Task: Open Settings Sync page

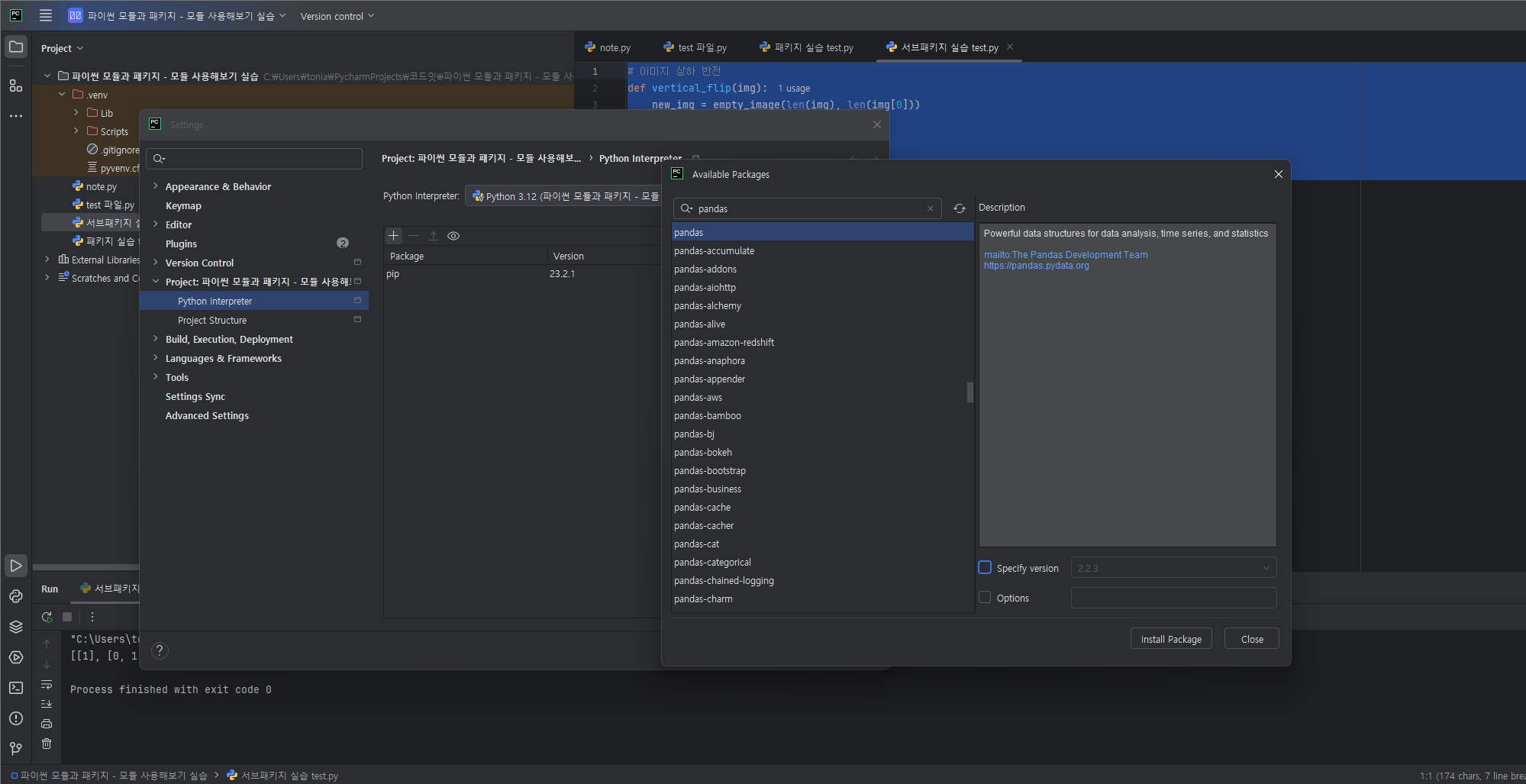Action: pyautogui.click(x=195, y=396)
